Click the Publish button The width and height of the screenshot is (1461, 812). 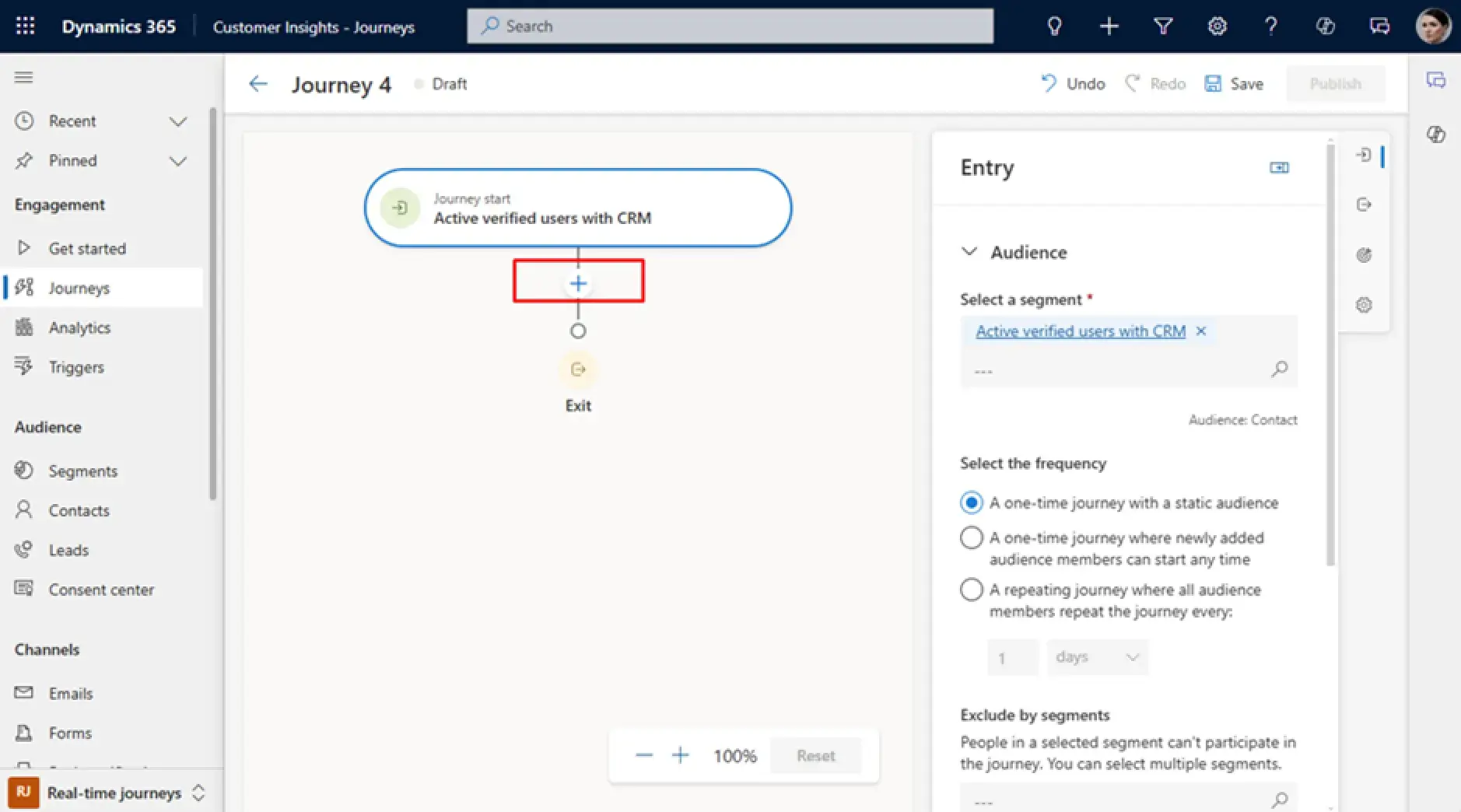pos(1335,84)
